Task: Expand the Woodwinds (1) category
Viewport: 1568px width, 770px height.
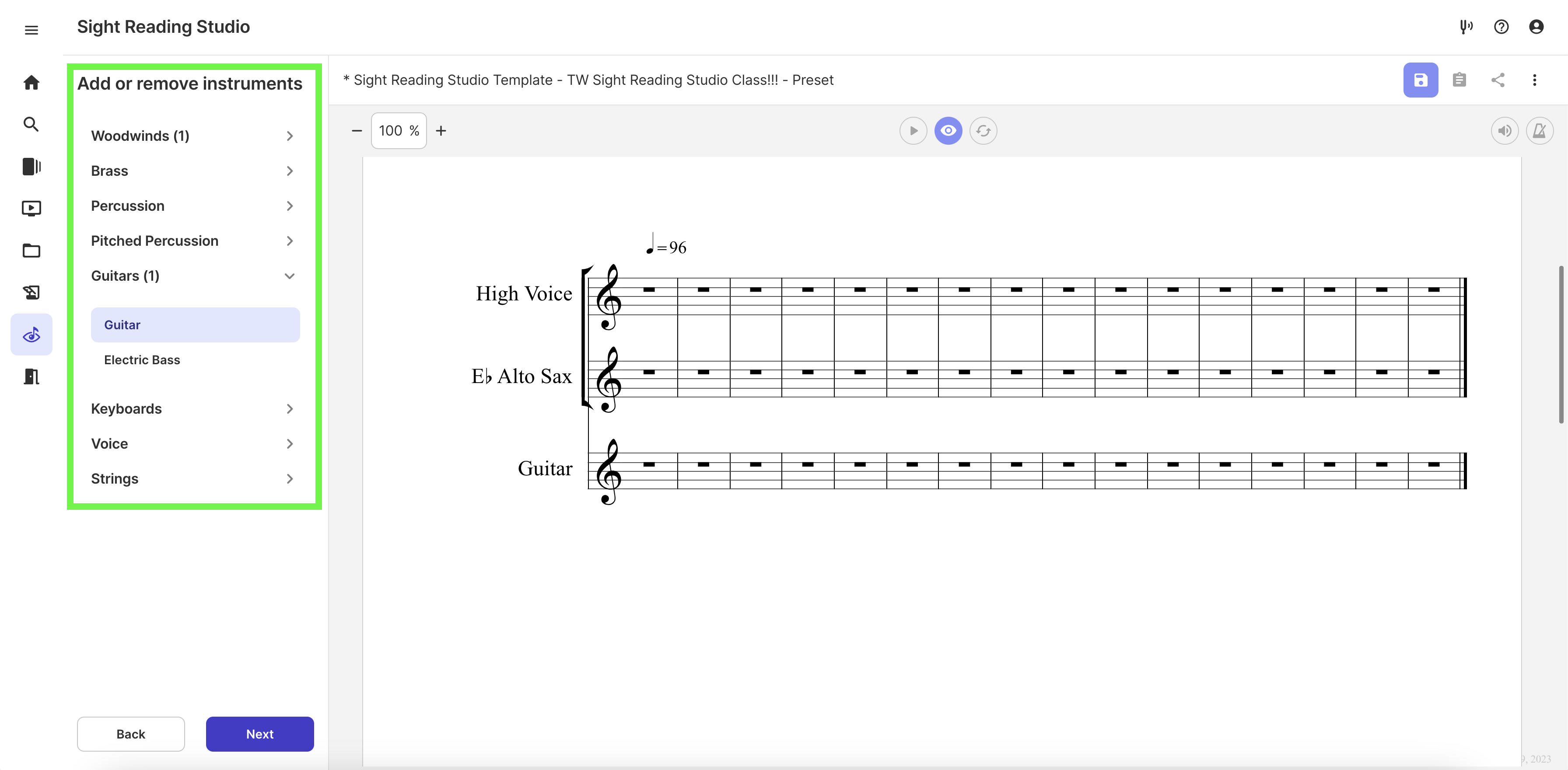Action: point(192,136)
